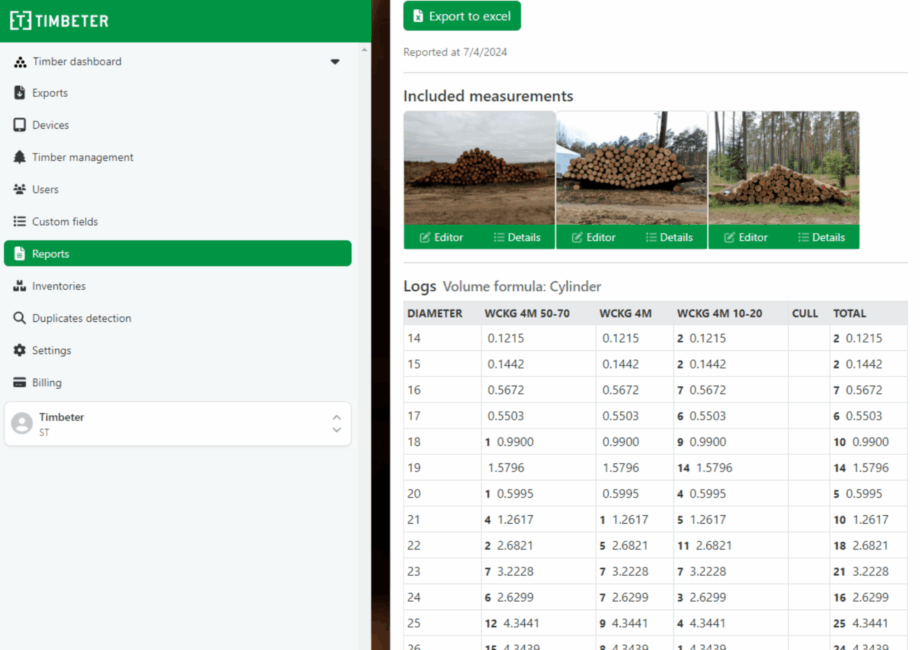
Task: Open the Timber dashboard menu item
Action: (77, 62)
